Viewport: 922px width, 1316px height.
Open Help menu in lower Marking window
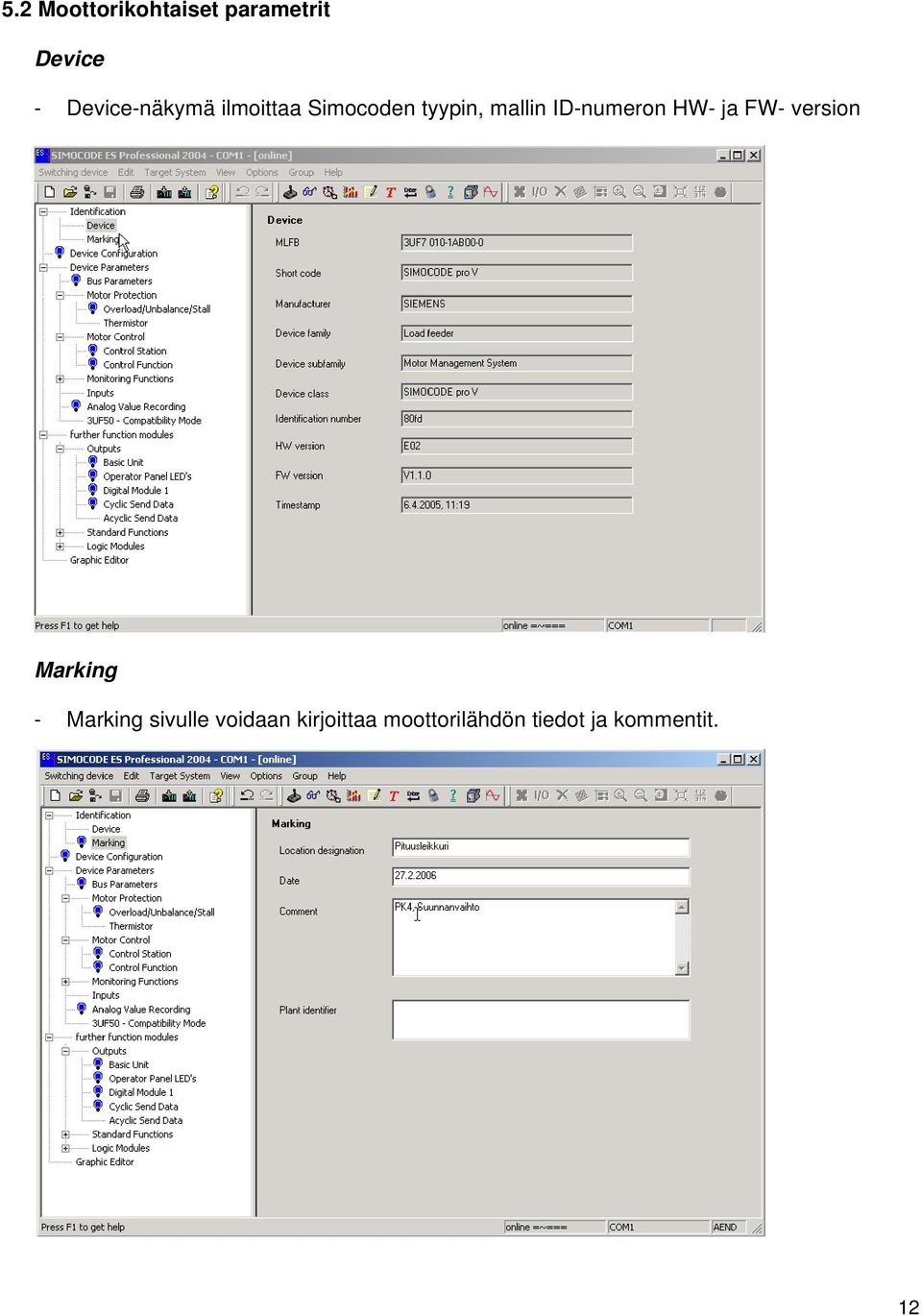(x=336, y=776)
